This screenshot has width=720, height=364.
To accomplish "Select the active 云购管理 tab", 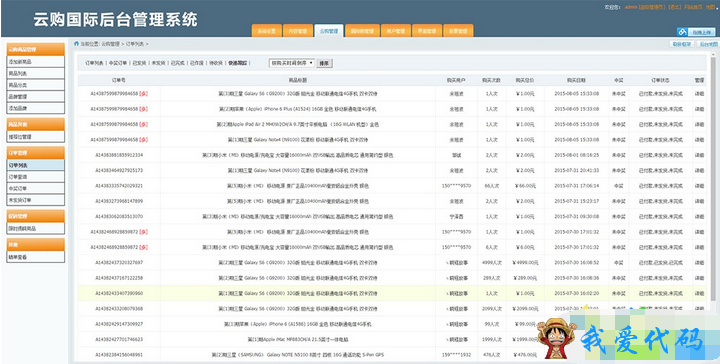I will (x=329, y=31).
